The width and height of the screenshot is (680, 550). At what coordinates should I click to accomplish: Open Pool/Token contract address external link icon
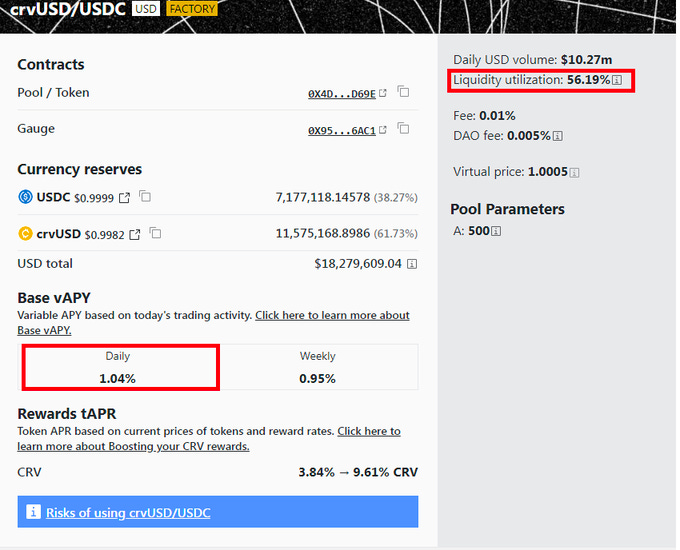point(382,93)
